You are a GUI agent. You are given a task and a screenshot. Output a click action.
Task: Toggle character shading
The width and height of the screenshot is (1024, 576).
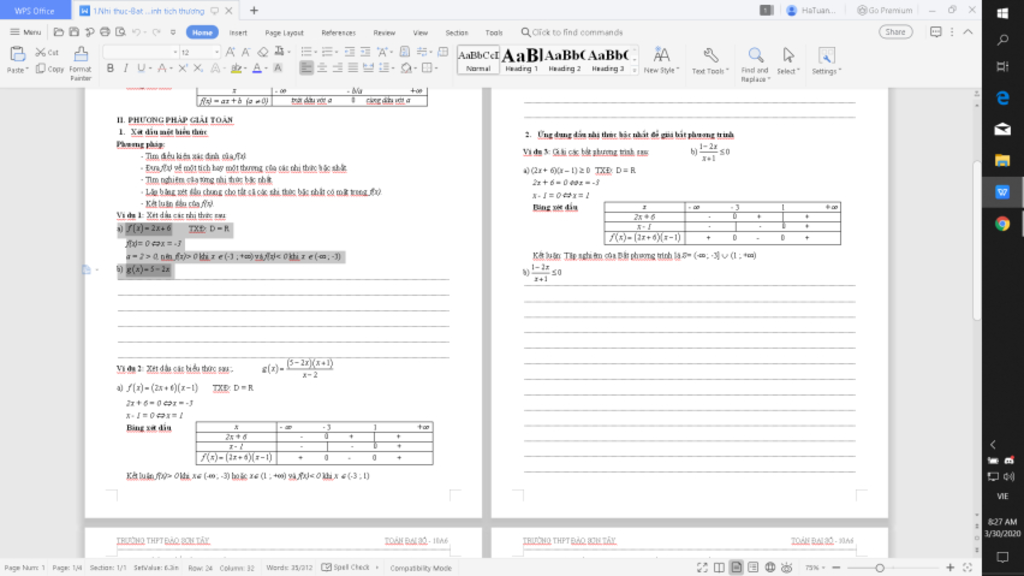click(278, 68)
